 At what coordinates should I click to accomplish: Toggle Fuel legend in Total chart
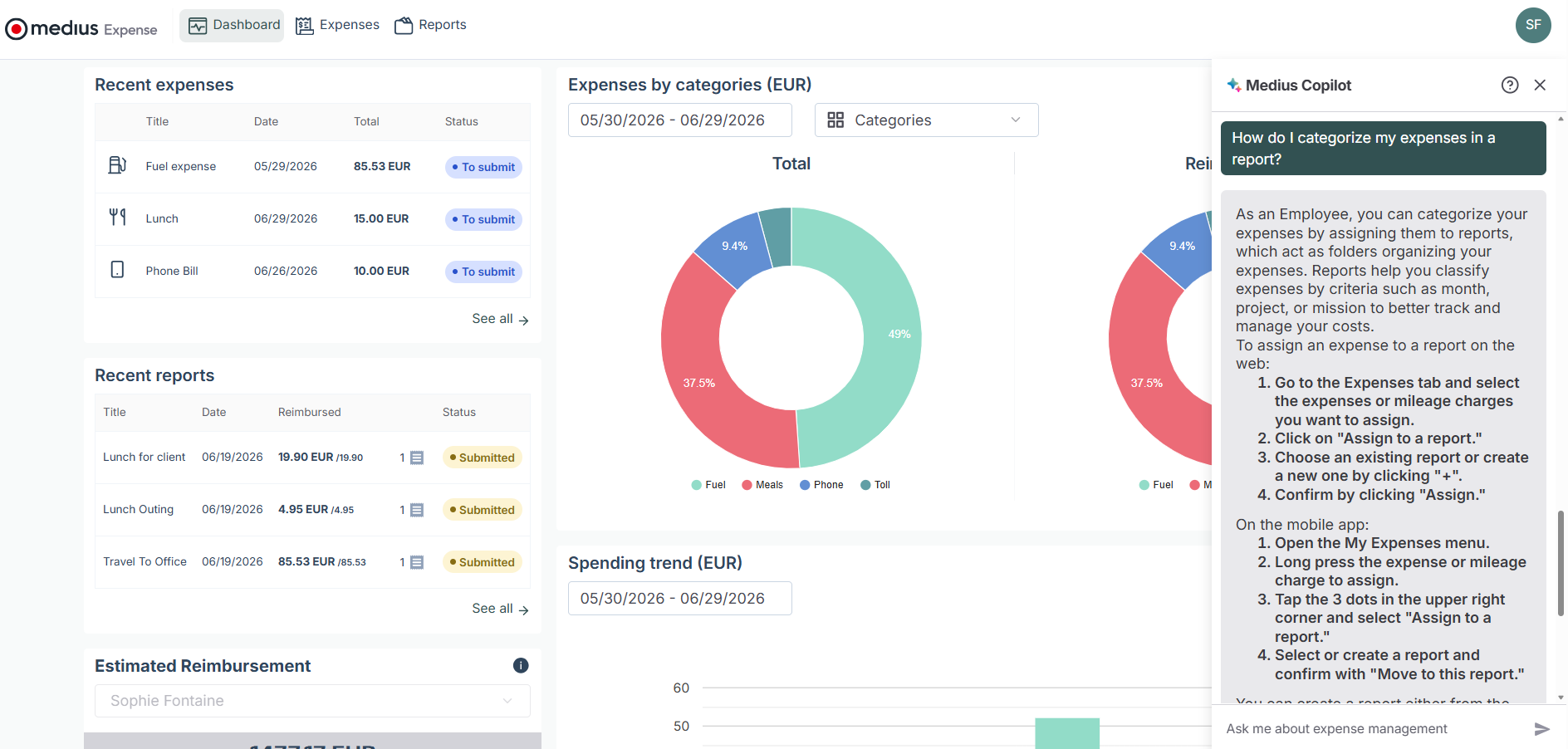tap(708, 485)
